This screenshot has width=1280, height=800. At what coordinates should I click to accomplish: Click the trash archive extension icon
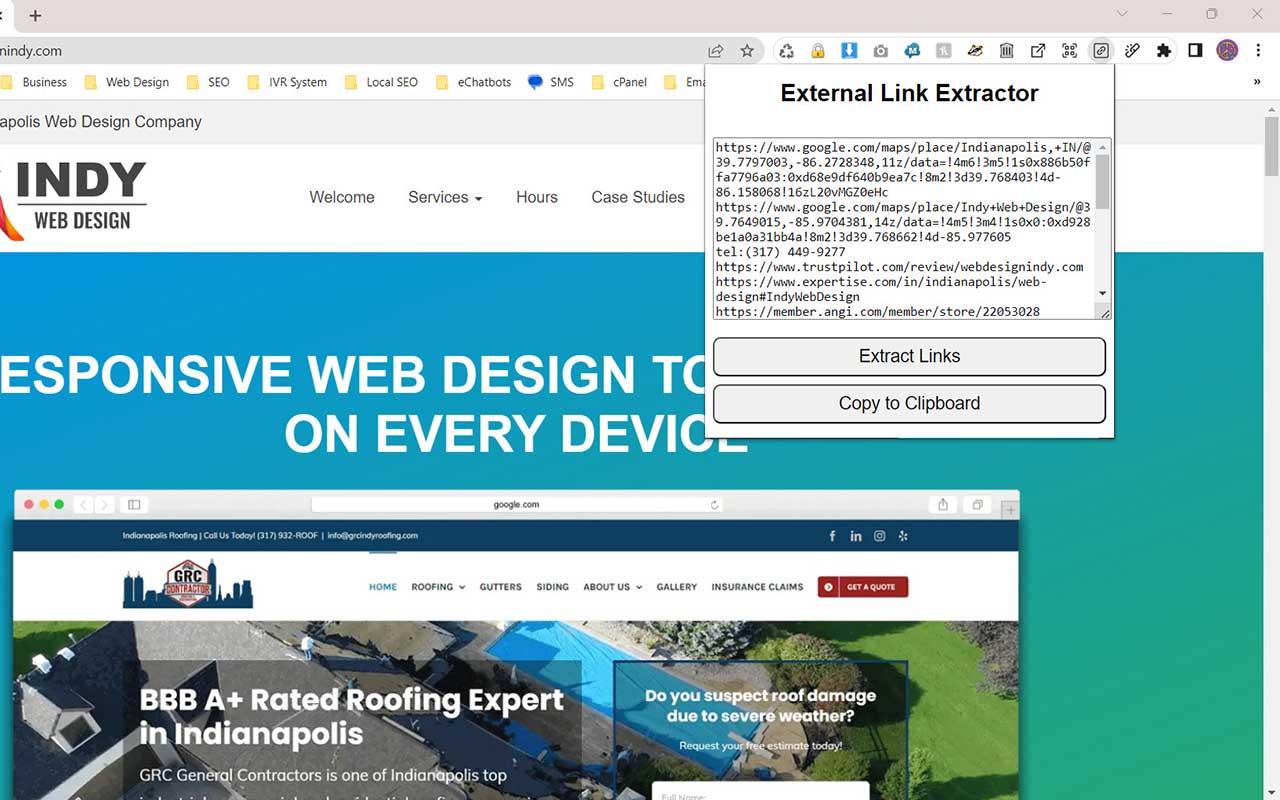click(1006, 50)
